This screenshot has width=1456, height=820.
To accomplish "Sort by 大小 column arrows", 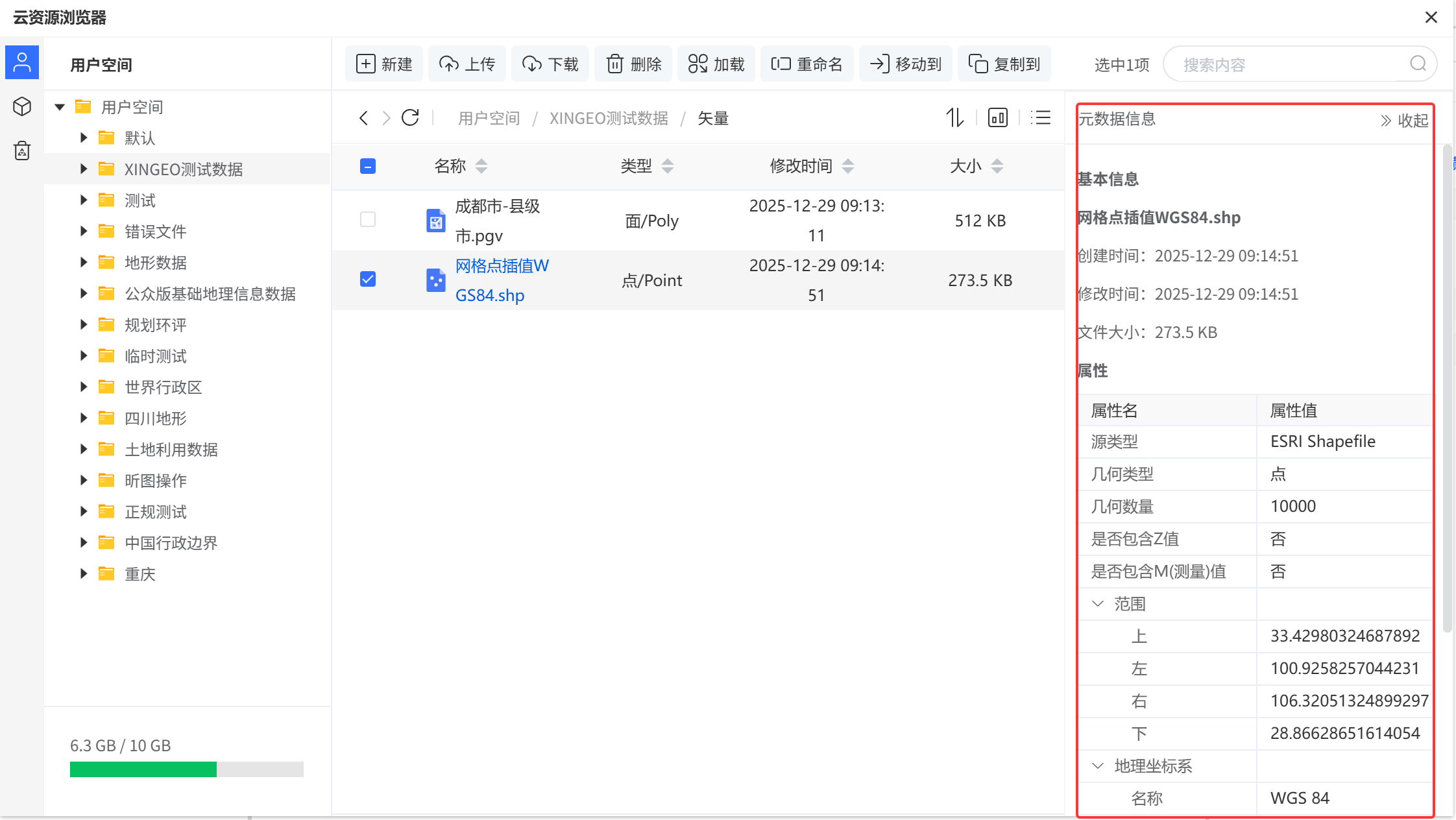I will [997, 167].
